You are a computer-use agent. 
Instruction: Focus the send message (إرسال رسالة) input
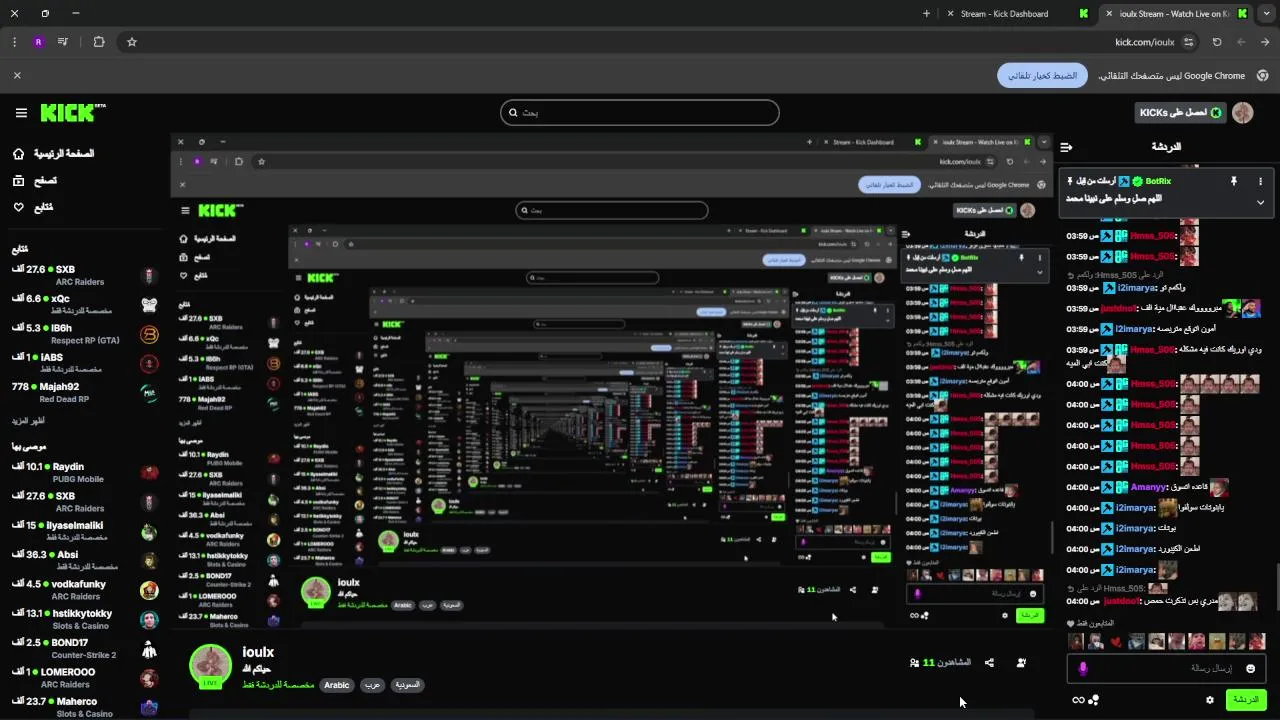coord(1165,668)
